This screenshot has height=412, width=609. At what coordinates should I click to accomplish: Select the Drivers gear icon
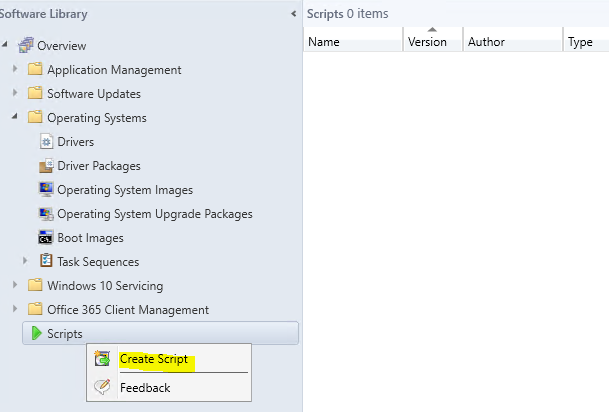point(46,141)
